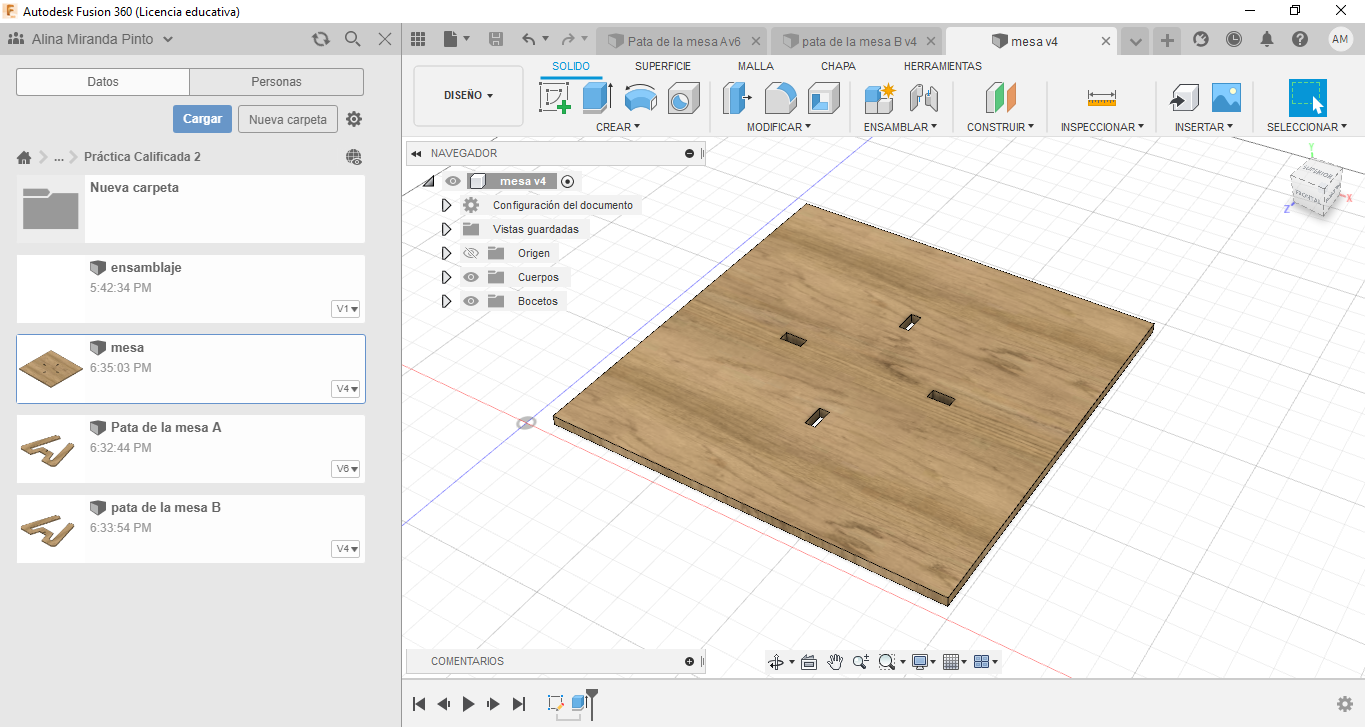Open new design tab plus button
The image size is (1365, 727).
point(1166,40)
